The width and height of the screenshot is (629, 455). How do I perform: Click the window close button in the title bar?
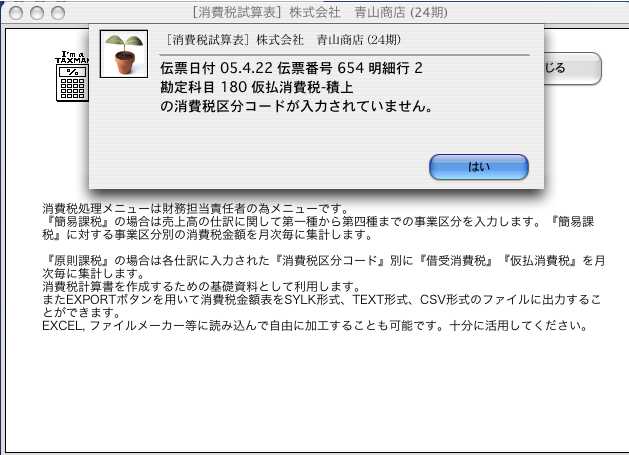click(16, 12)
